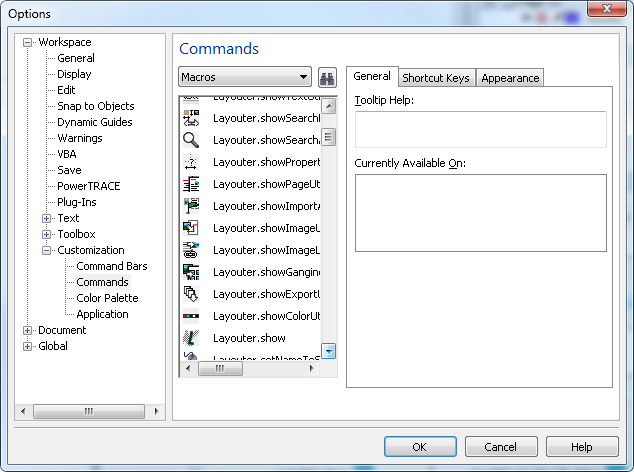Select the Document tree label
634x472 pixels.
pos(62,330)
